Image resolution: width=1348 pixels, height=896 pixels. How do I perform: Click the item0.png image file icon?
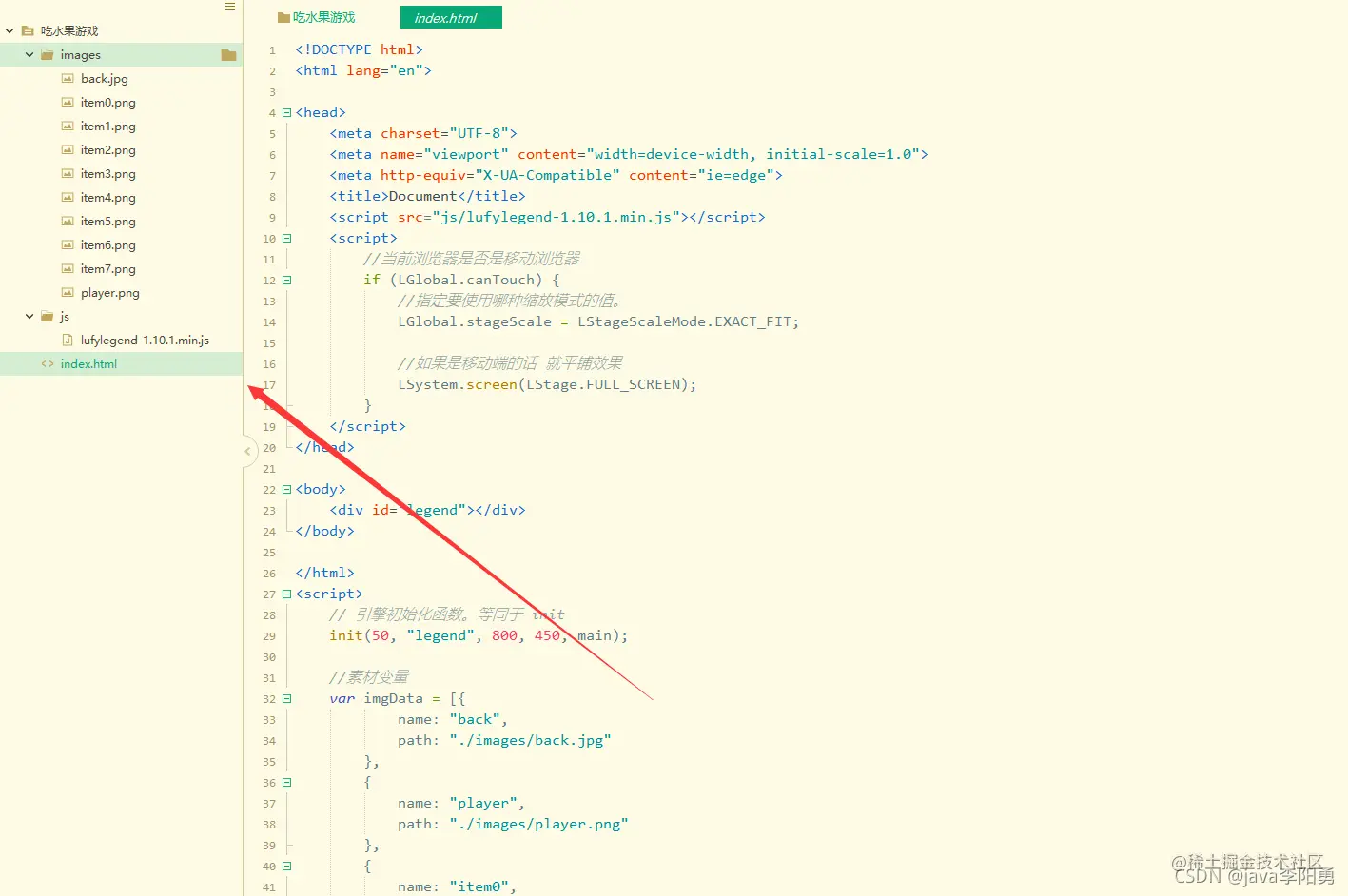(x=68, y=103)
